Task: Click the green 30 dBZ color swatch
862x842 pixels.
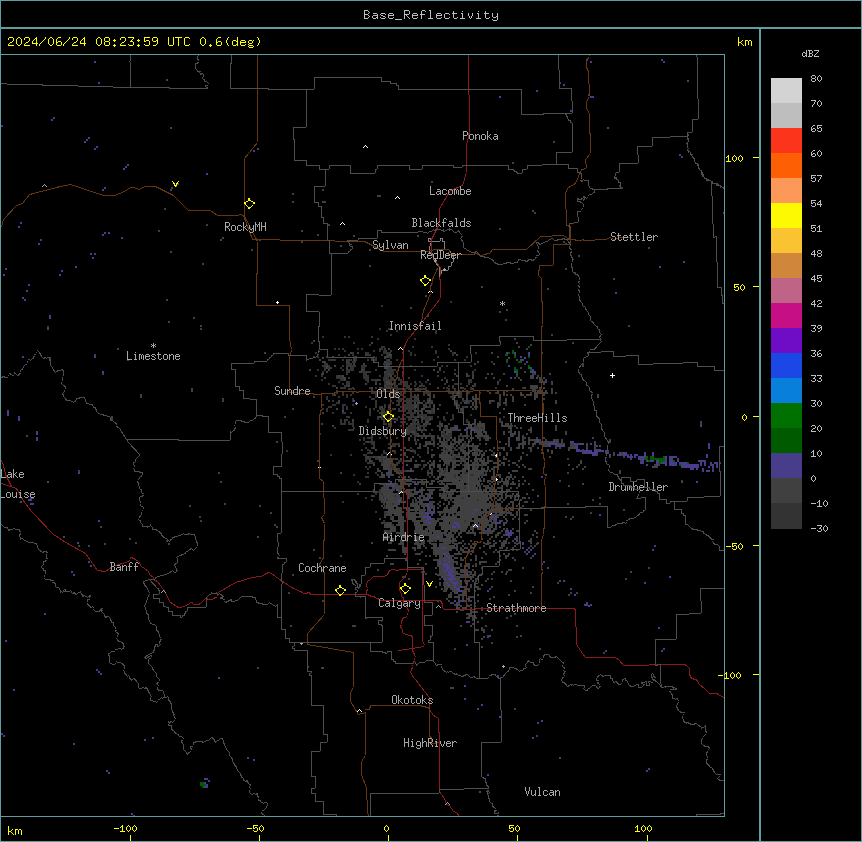Action: tap(786, 416)
